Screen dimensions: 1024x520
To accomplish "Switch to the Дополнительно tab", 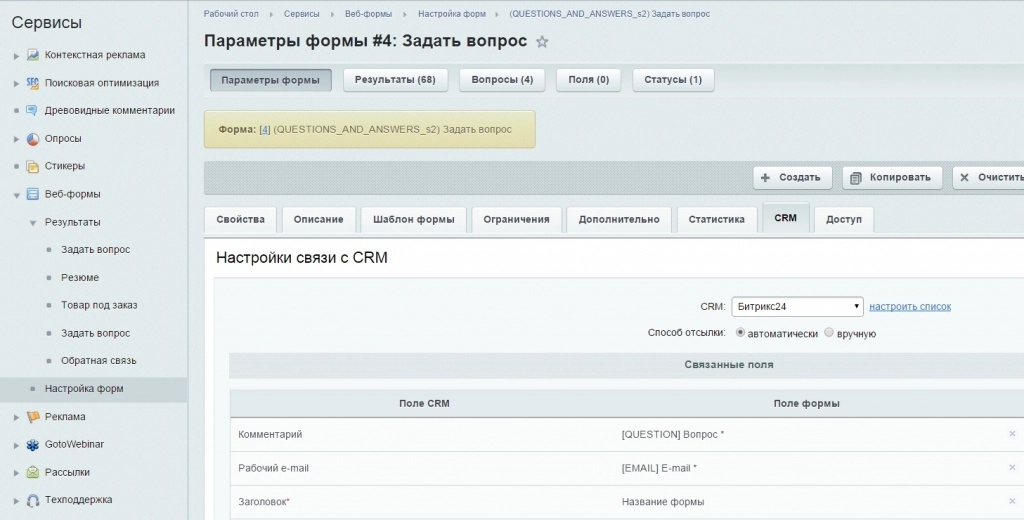I will [x=618, y=219].
